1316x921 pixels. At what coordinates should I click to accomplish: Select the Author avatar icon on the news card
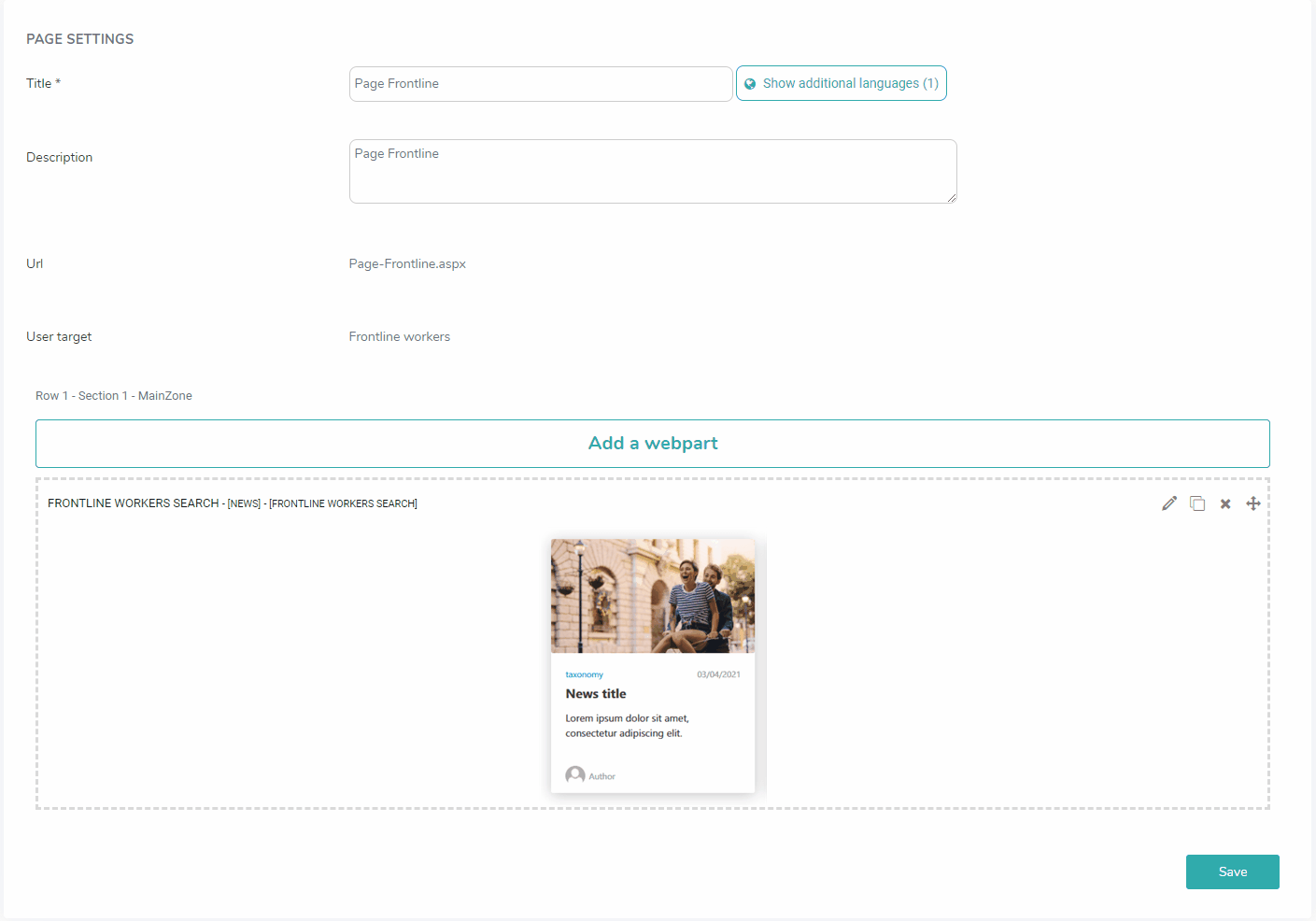[x=573, y=774]
